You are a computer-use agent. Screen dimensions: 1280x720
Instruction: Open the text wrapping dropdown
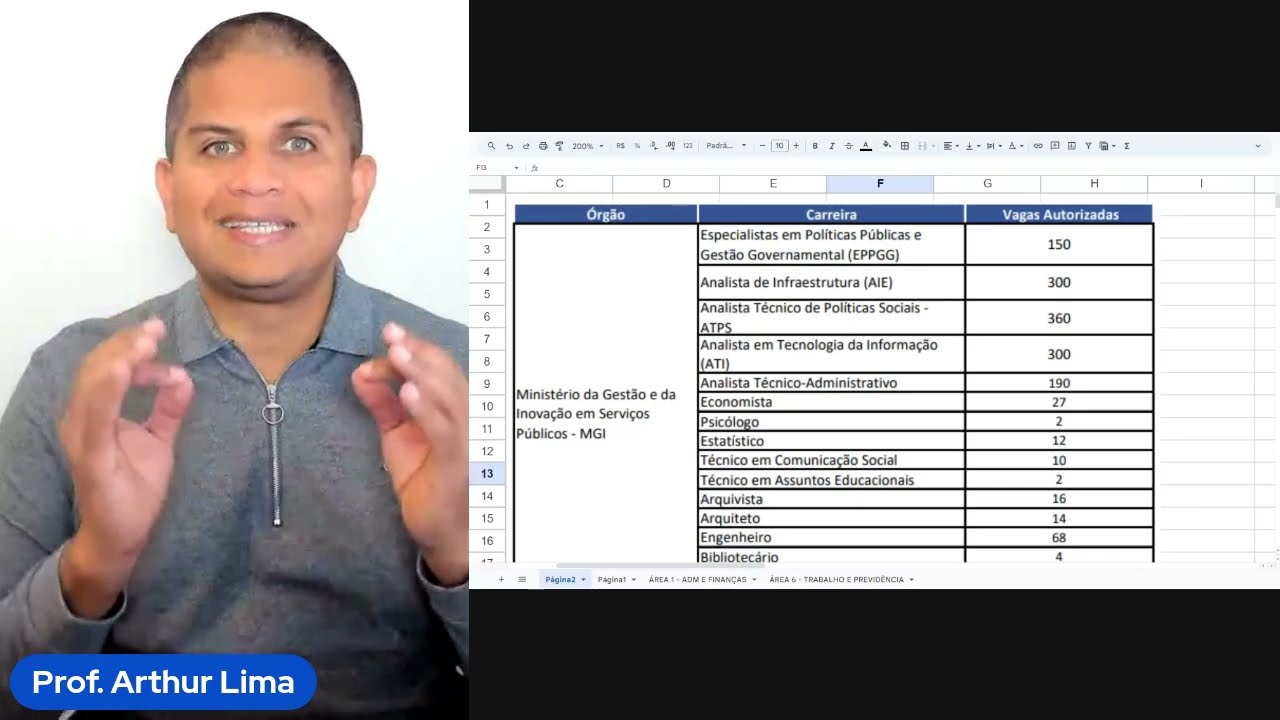994,146
